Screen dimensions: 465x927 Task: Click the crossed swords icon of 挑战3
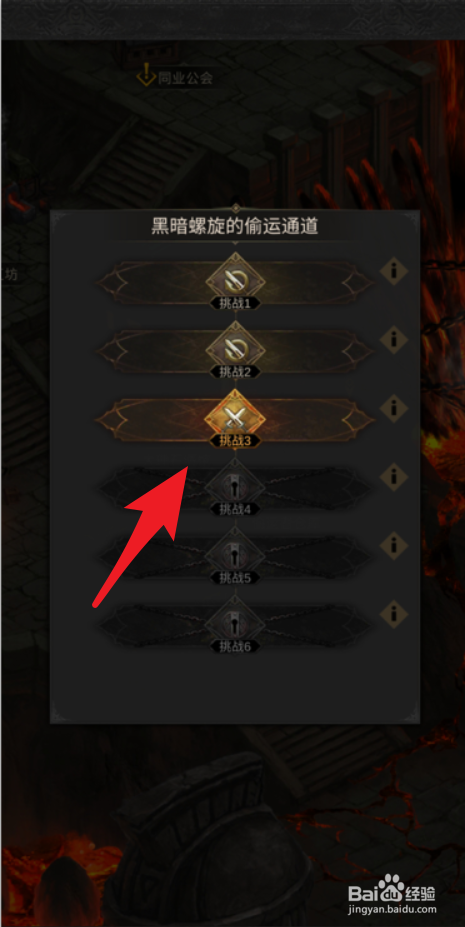point(235,419)
